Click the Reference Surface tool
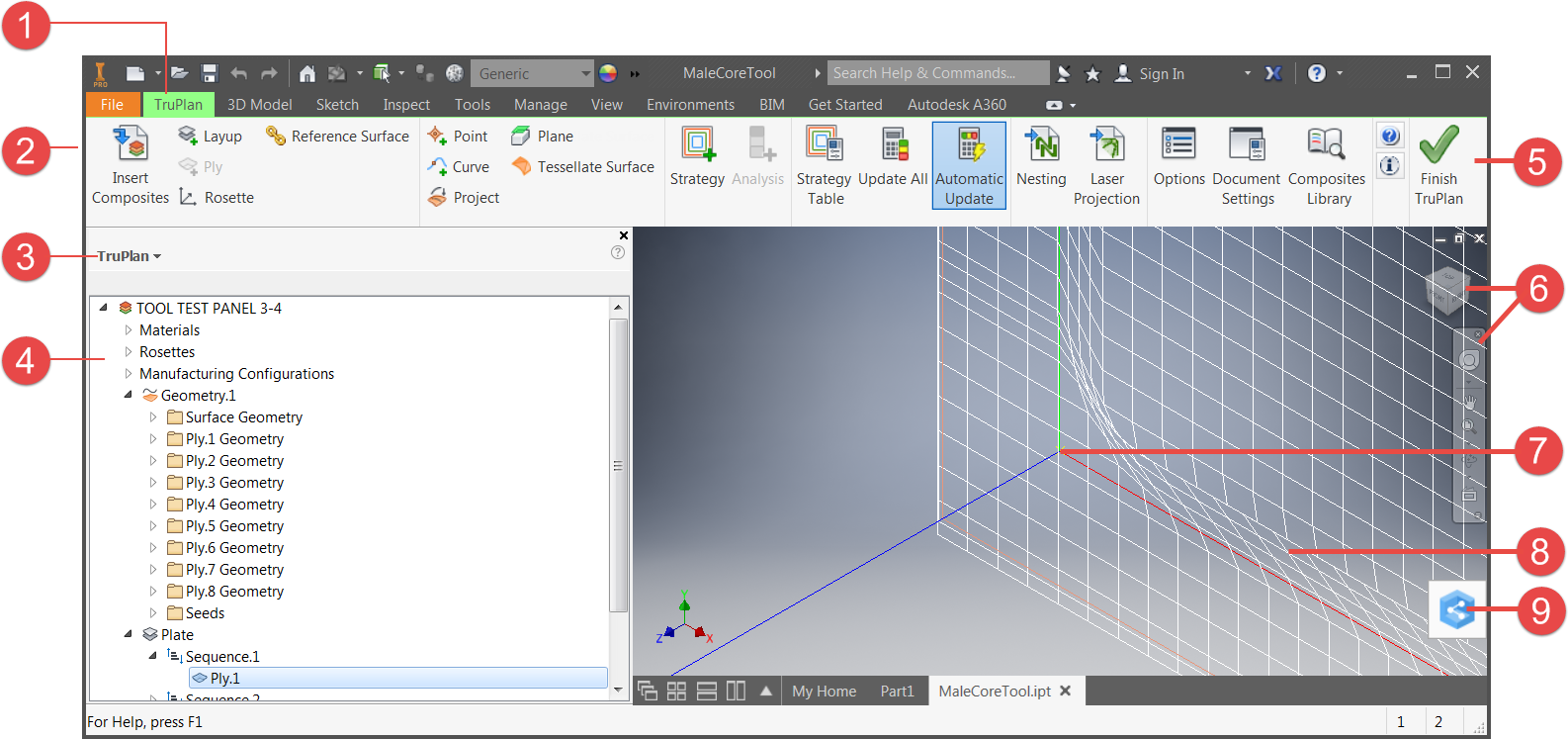The width and height of the screenshot is (1568, 739). click(x=337, y=136)
